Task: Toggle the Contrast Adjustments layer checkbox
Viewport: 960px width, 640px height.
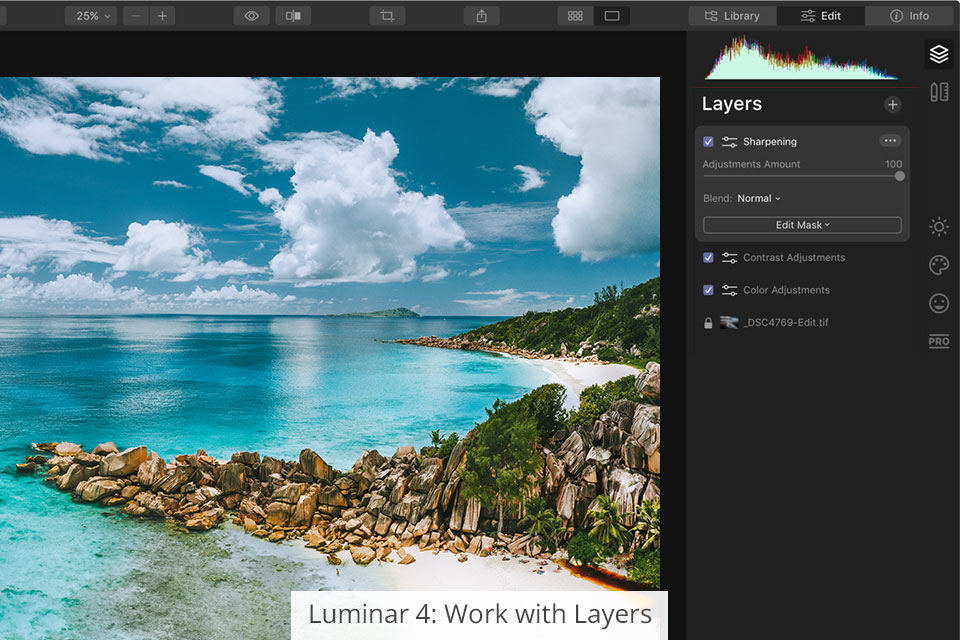Action: pyautogui.click(x=708, y=258)
